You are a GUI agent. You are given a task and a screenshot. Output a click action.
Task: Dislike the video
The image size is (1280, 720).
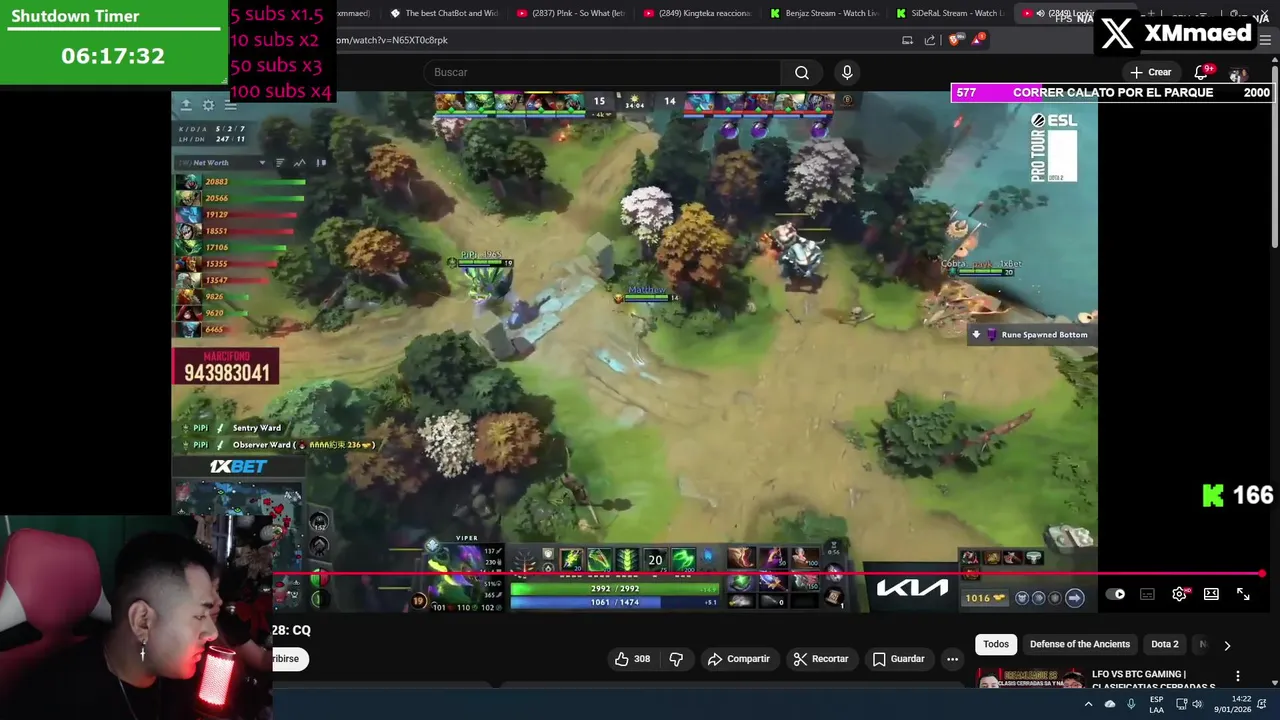coord(676,659)
